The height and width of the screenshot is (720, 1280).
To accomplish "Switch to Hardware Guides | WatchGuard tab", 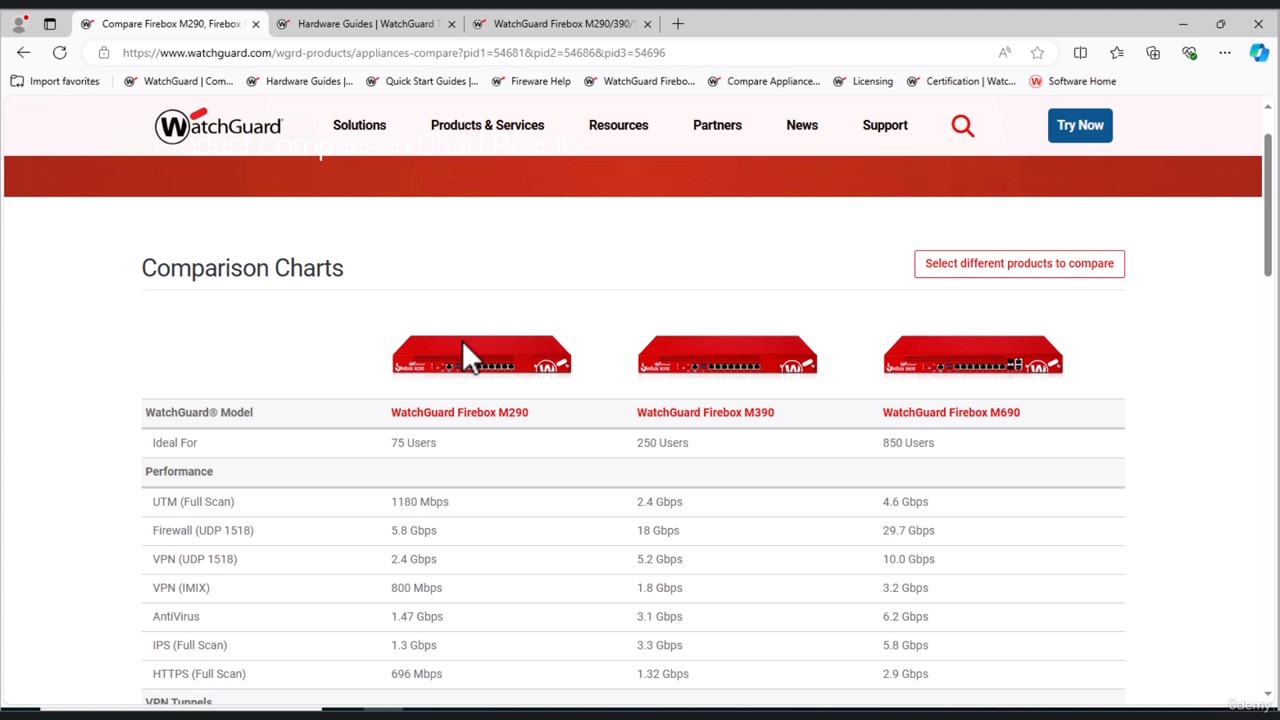I will click(367, 24).
